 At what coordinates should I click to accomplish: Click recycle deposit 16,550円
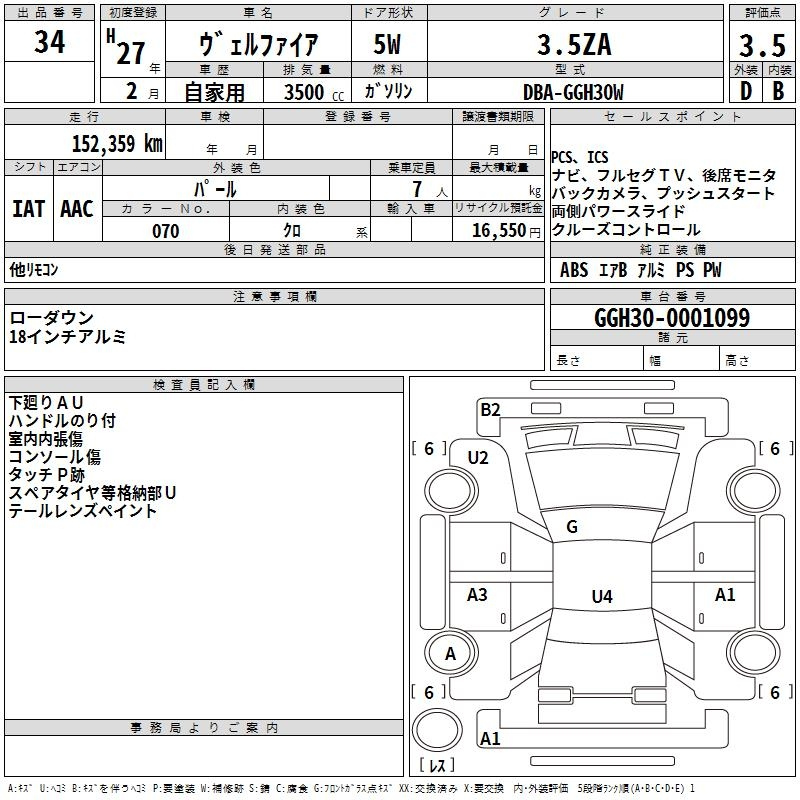[506, 231]
